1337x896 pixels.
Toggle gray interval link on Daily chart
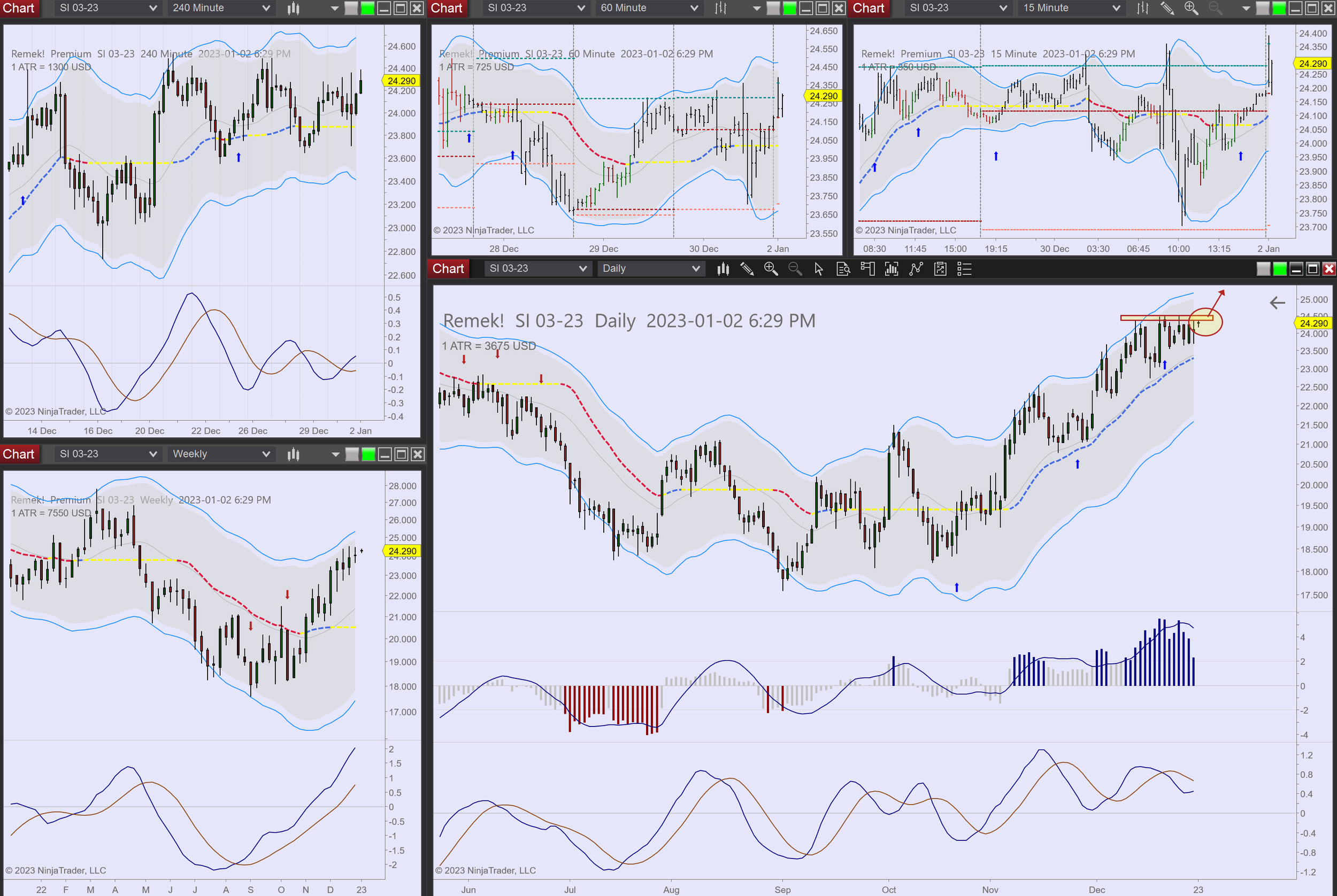1263,268
